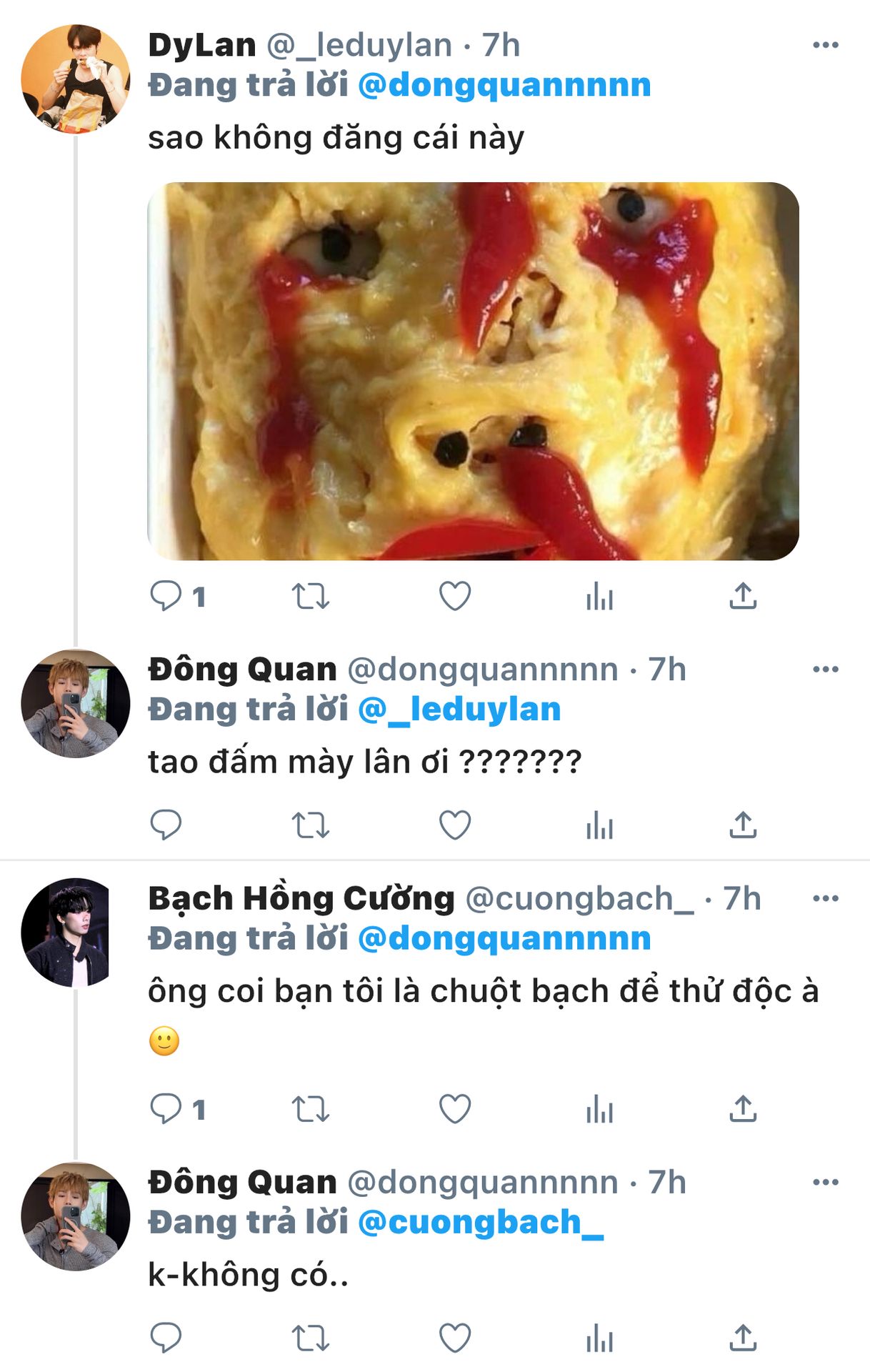Open the @cuongbach_ mention link
Image resolution: width=870 pixels, height=1372 pixels.
point(481,1223)
